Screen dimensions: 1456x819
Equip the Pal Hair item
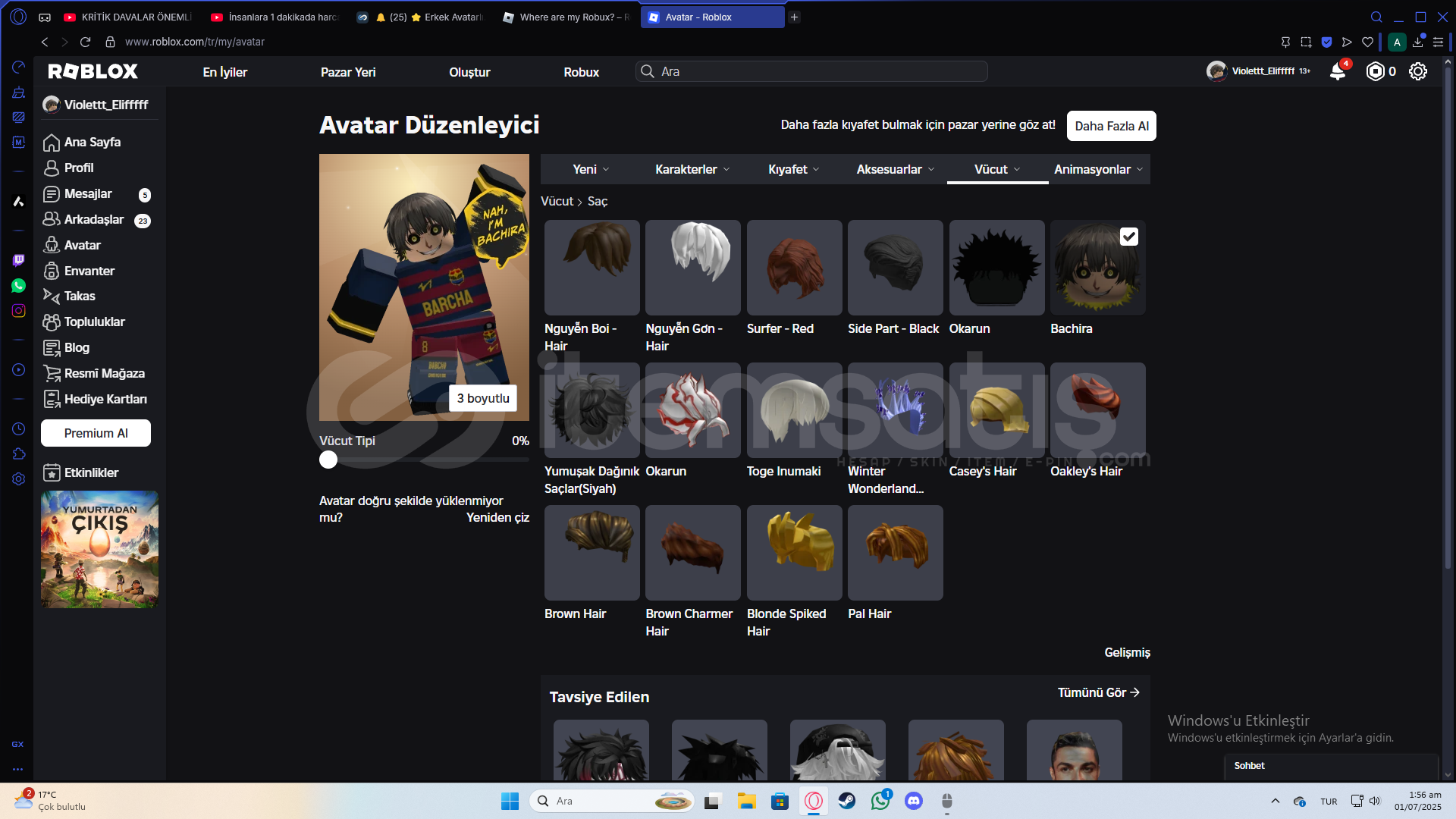pyautogui.click(x=895, y=553)
